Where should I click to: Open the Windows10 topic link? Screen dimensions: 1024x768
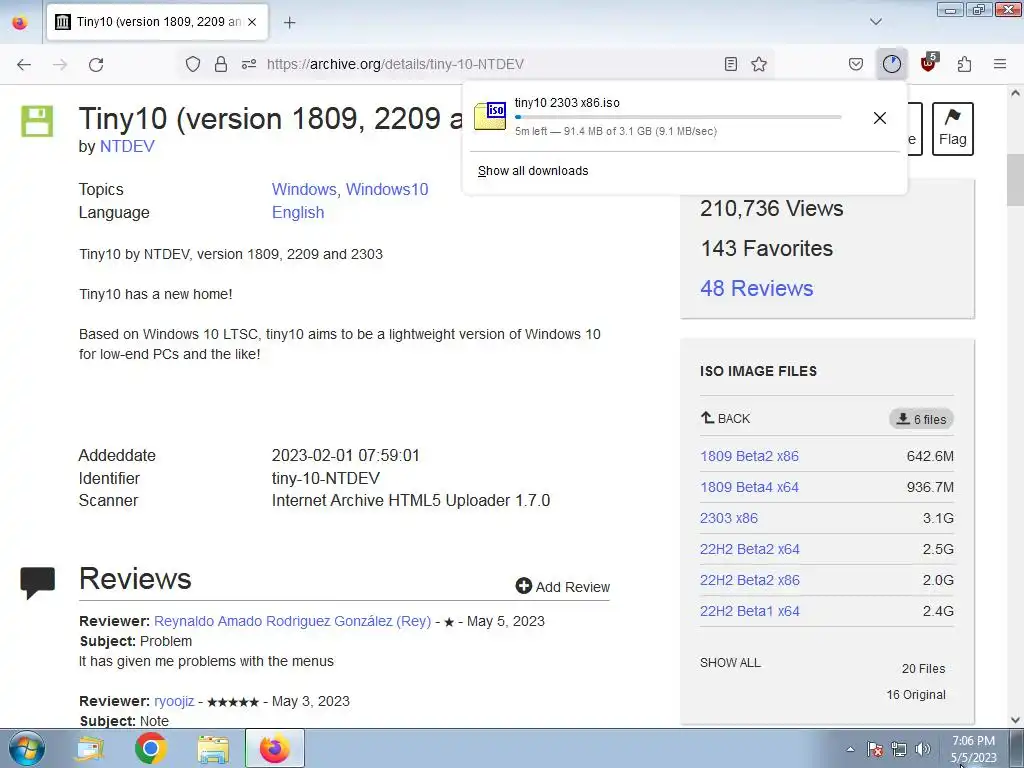click(387, 189)
